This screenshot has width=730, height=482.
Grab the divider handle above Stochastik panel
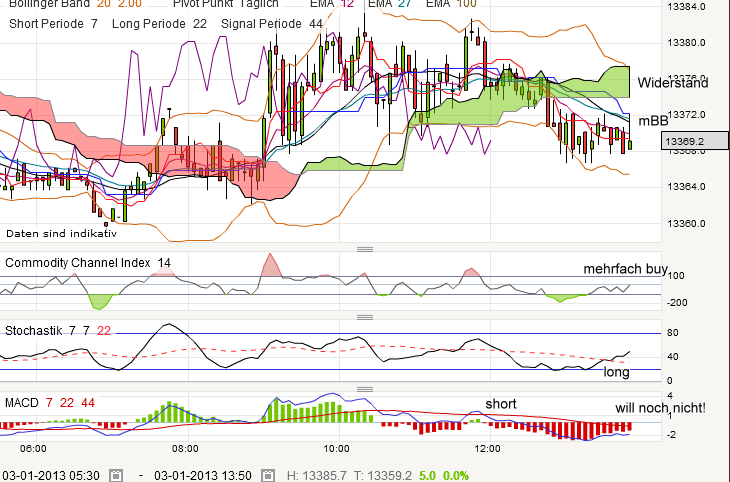coord(365,317)
